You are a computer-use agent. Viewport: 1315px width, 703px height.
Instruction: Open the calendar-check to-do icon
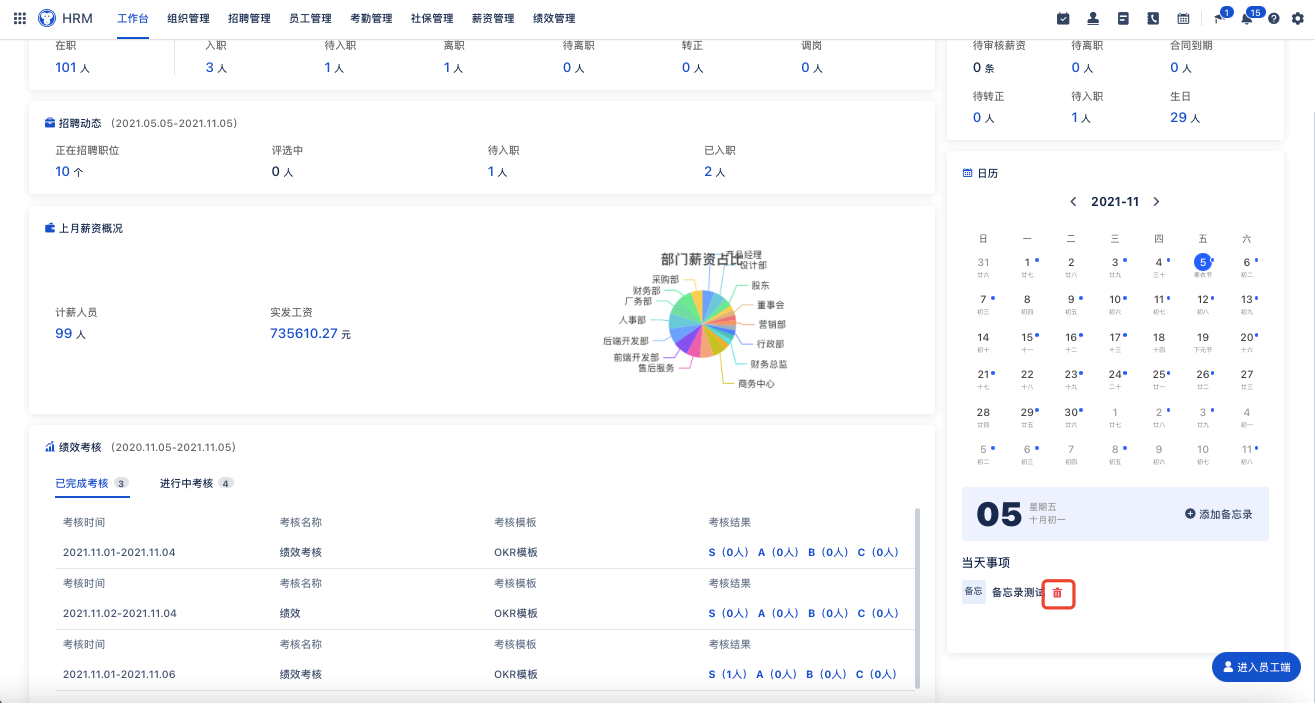tap(1063, 18)
